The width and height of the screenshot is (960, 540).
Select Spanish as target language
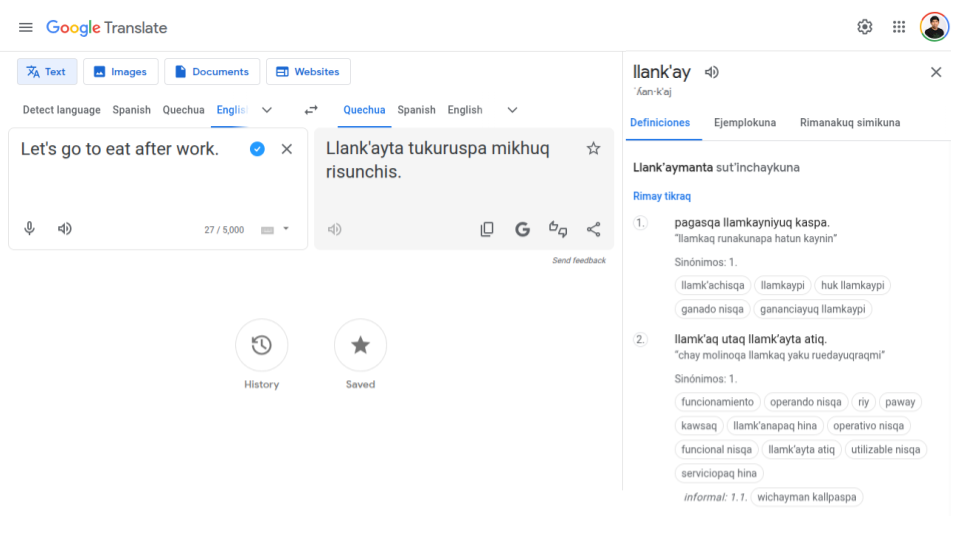(416, 110)
